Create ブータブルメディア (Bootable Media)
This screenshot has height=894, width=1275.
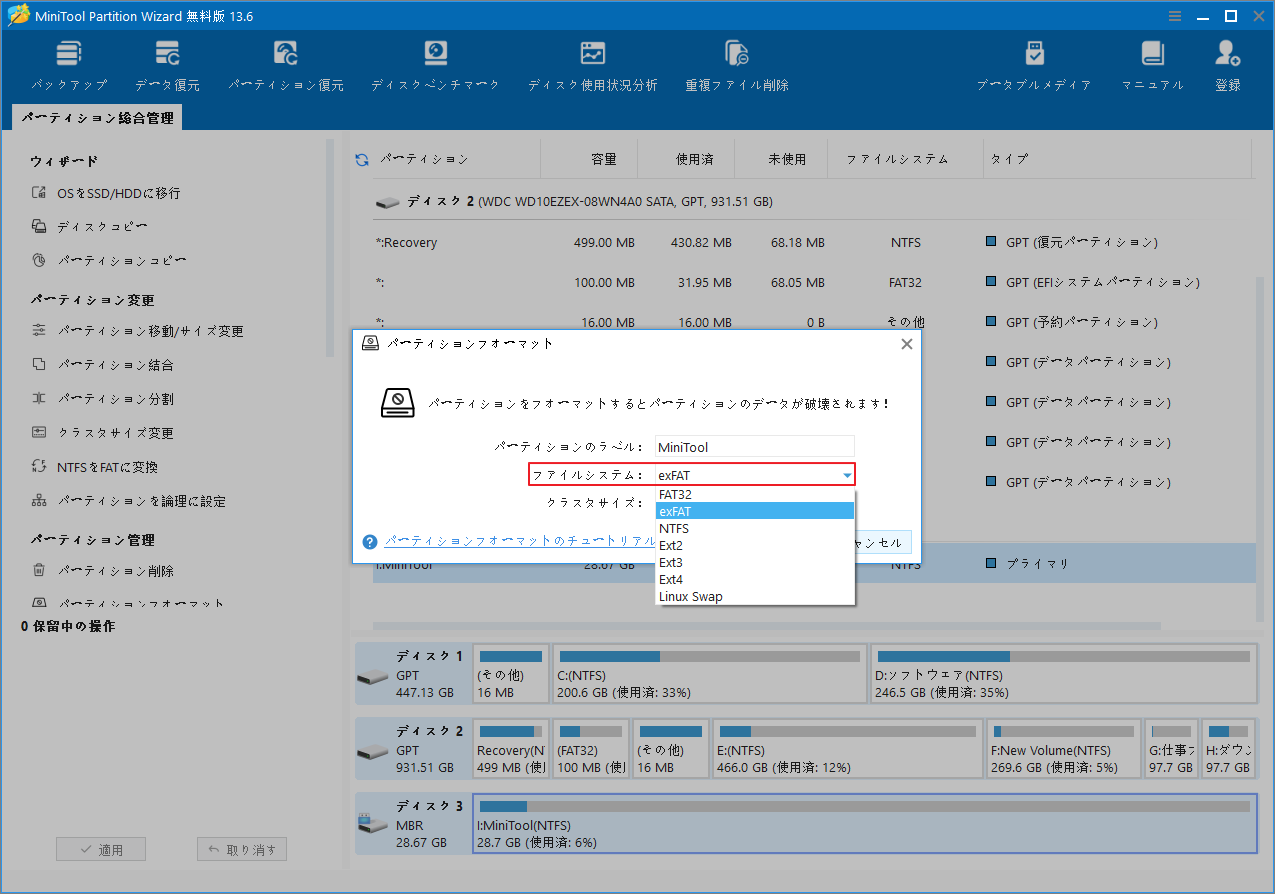(1034, 63)
